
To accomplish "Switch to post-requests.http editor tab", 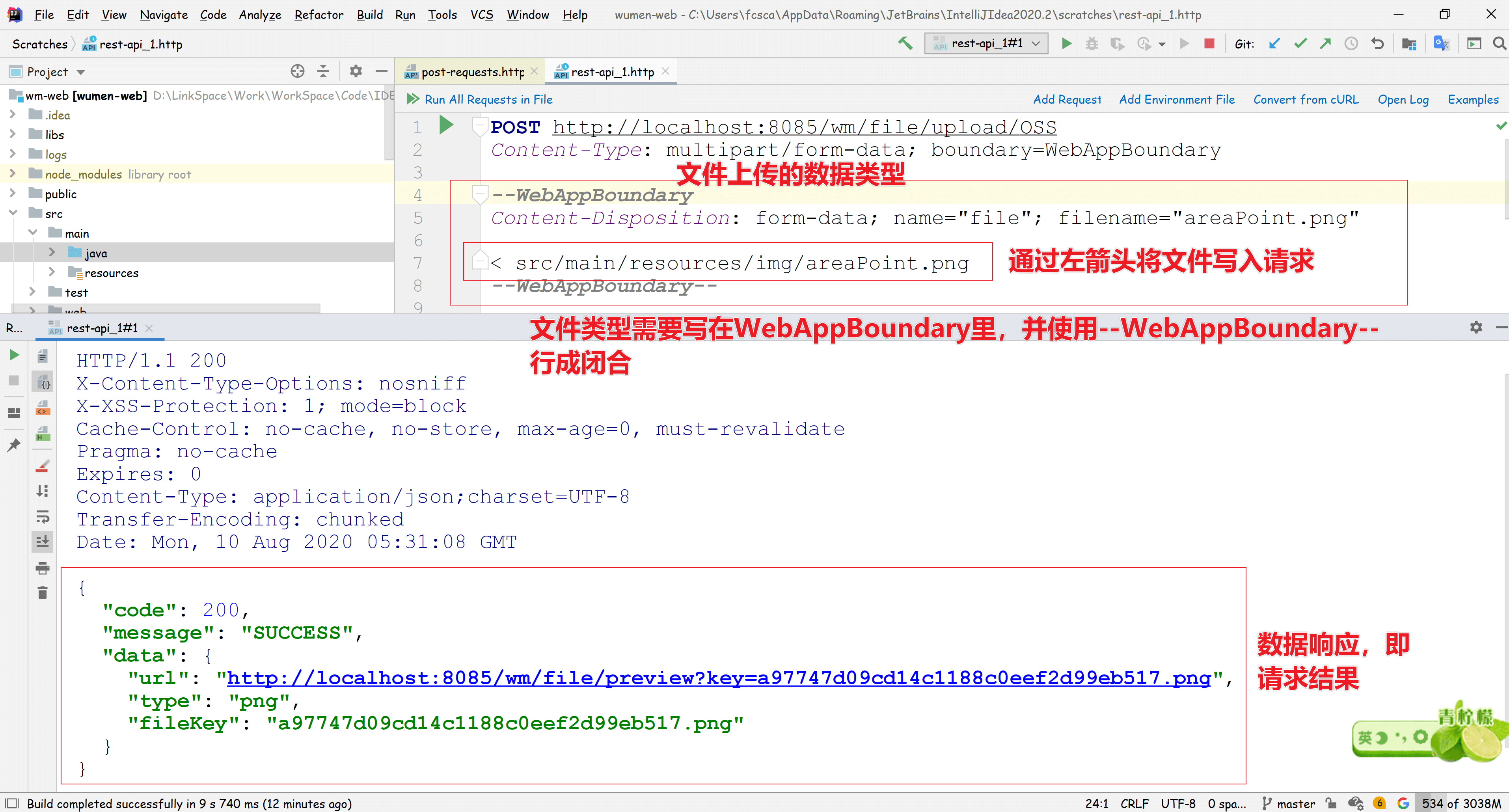I will (x=472, y=71).
